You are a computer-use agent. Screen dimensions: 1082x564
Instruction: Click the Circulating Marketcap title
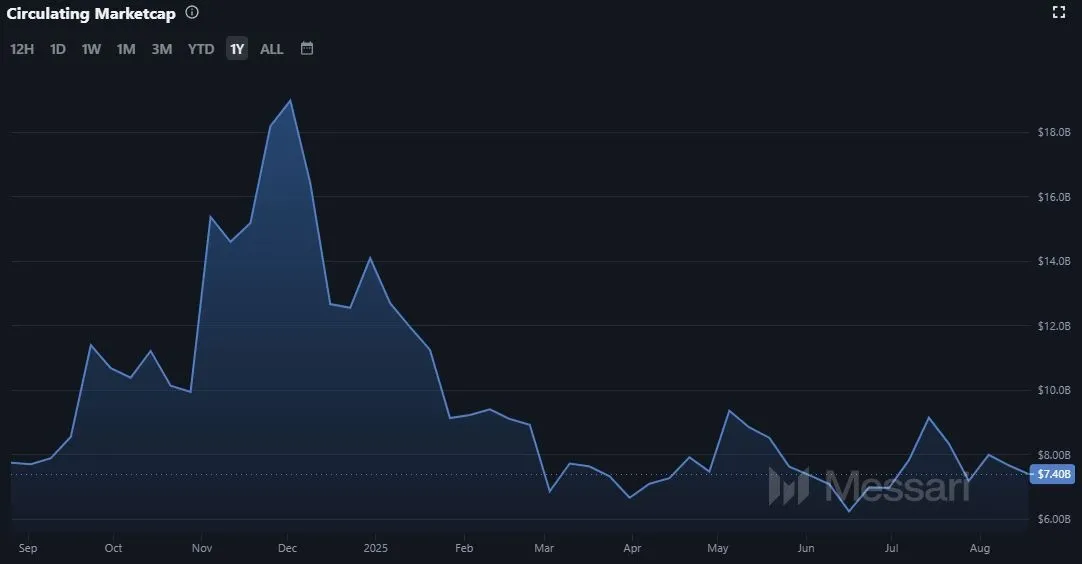point(91,14)
